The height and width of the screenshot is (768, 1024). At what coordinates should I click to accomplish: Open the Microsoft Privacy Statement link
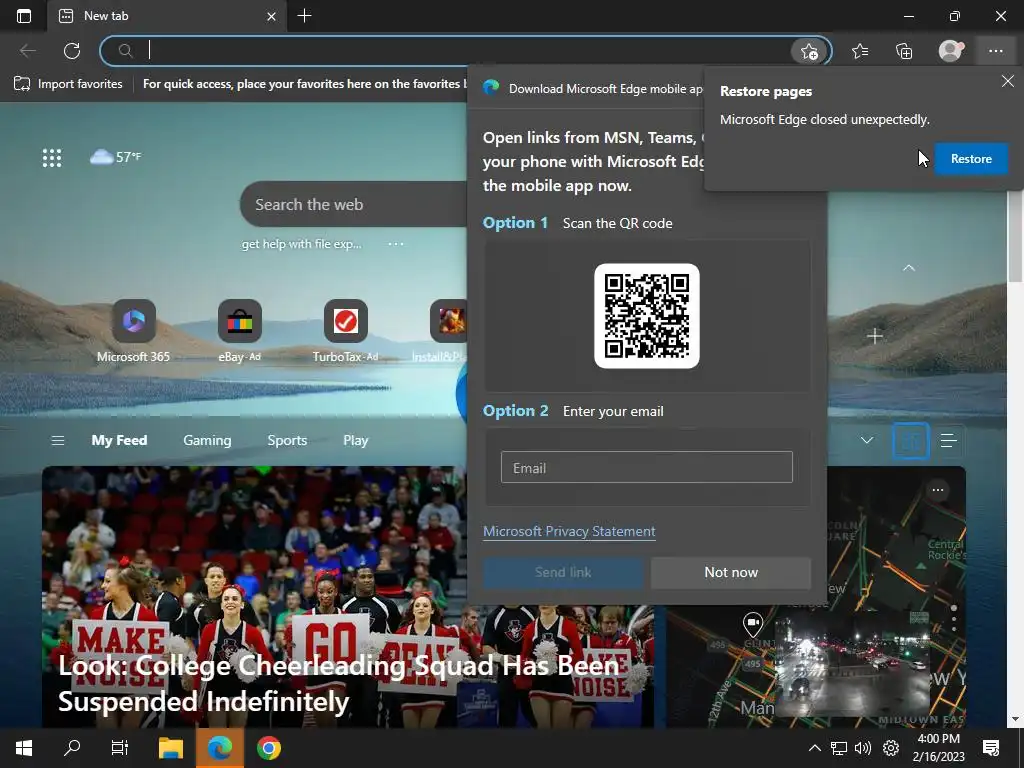pyautogui.click(x=569, y=531)
